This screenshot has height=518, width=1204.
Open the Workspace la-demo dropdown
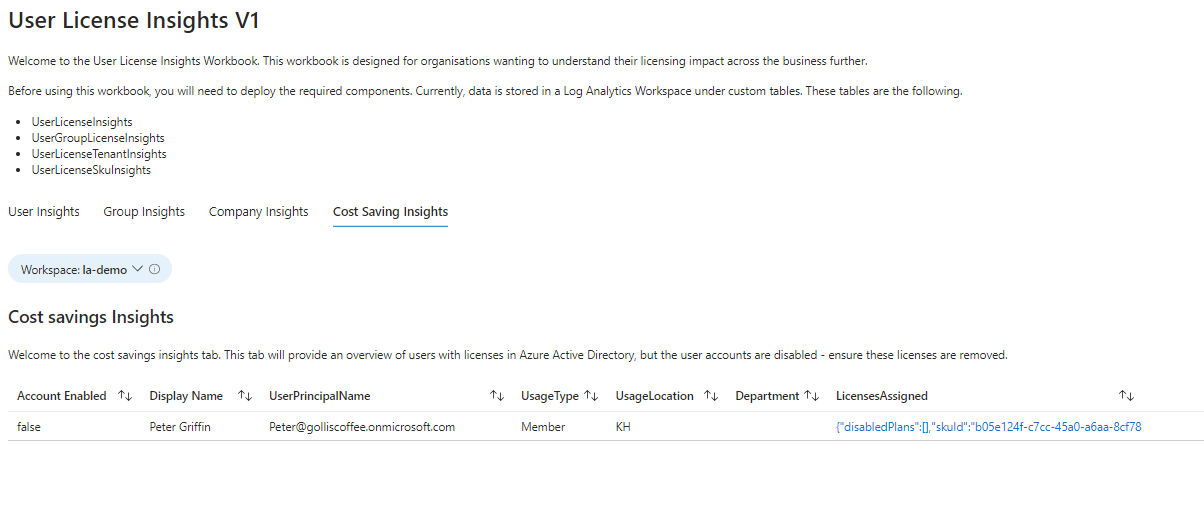[90, 269]
